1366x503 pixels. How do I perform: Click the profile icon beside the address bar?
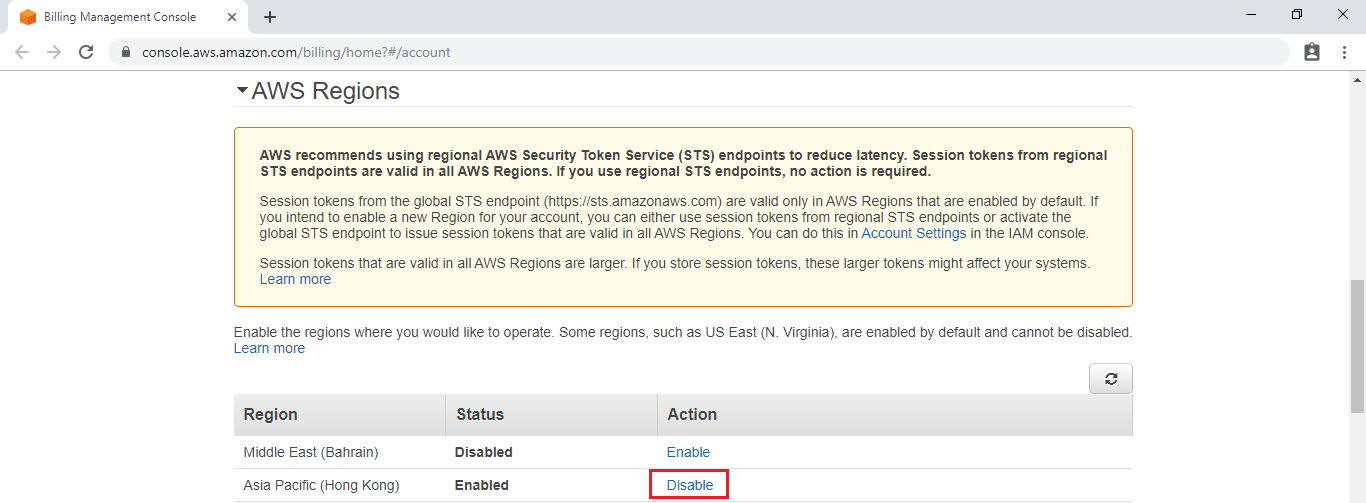1312,52
